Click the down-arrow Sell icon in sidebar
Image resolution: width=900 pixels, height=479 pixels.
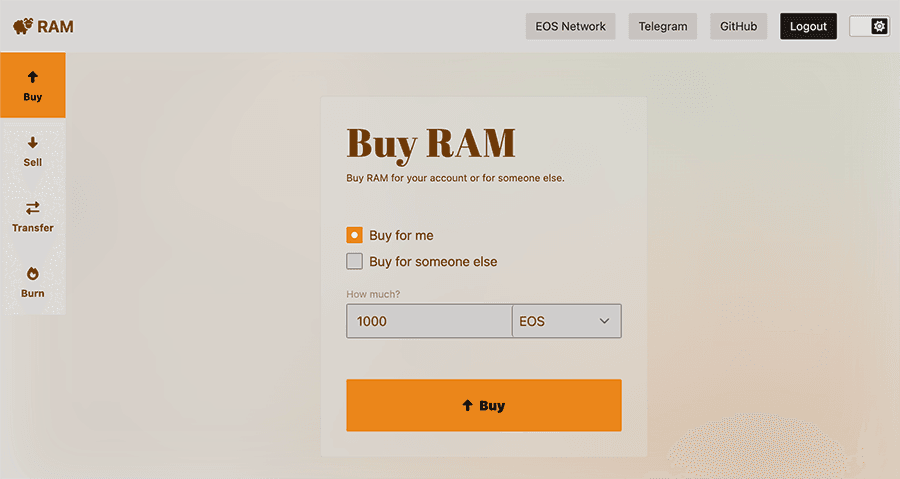32,143
